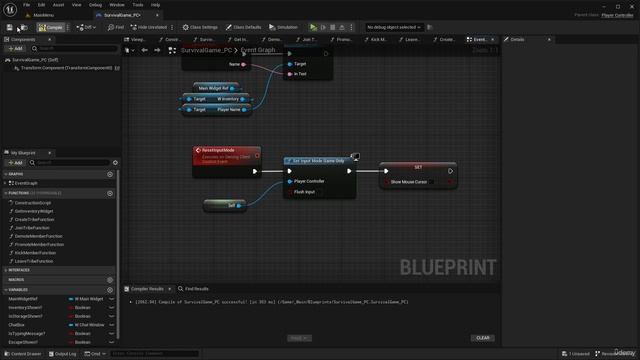
Task: Click icon next to debug object dropdown
Action: (x=429, y=27)
